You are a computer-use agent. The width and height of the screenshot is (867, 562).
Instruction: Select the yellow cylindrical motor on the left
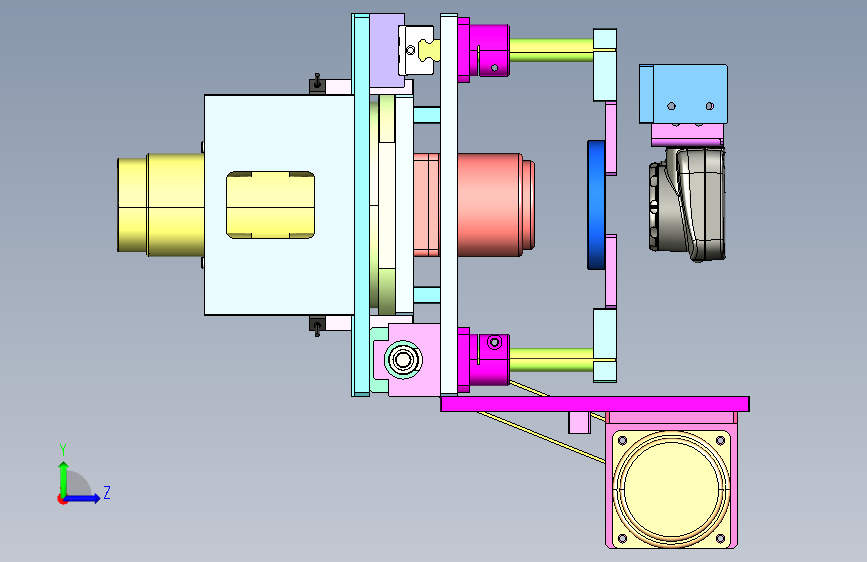click(161, 205)
